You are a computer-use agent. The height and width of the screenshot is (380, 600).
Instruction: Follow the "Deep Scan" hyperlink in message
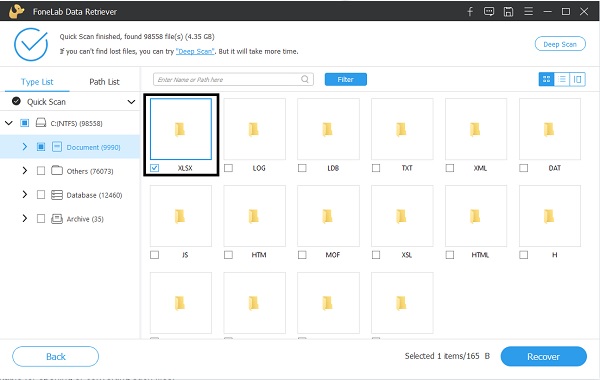[195, 51]
